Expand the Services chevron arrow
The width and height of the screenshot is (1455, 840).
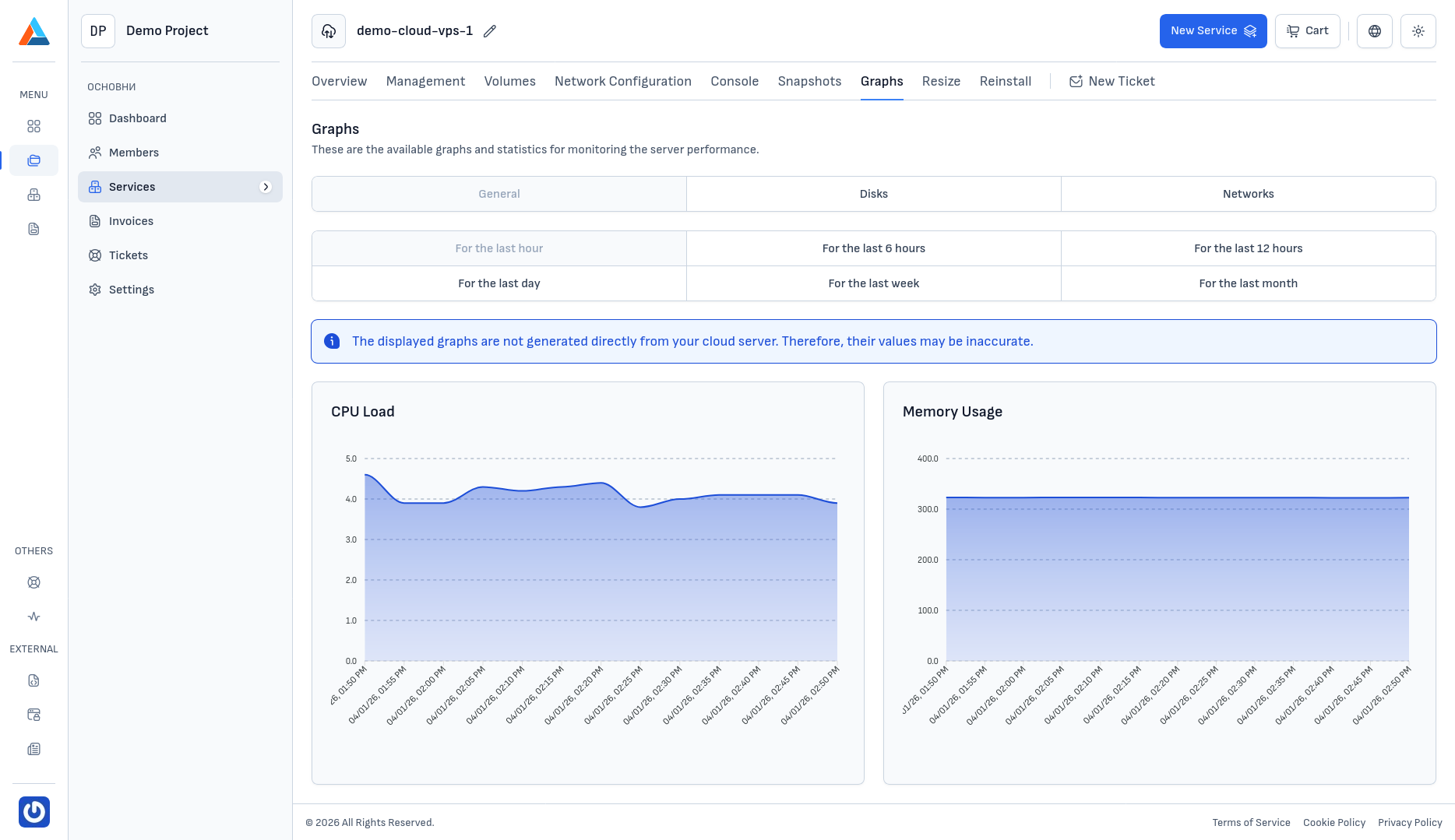[266, 187]
